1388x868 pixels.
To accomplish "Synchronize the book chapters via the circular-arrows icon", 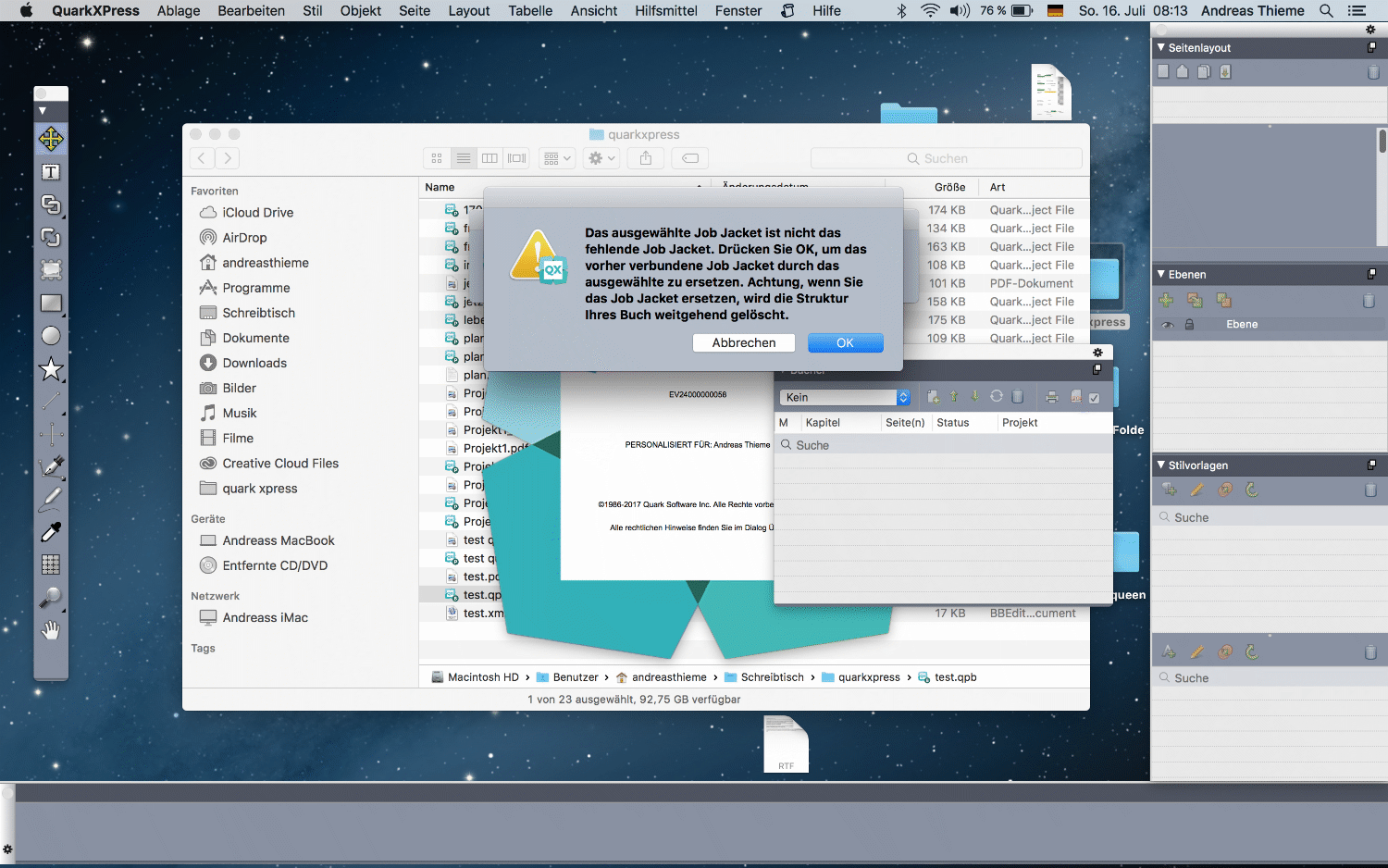I will click(997, 396).
